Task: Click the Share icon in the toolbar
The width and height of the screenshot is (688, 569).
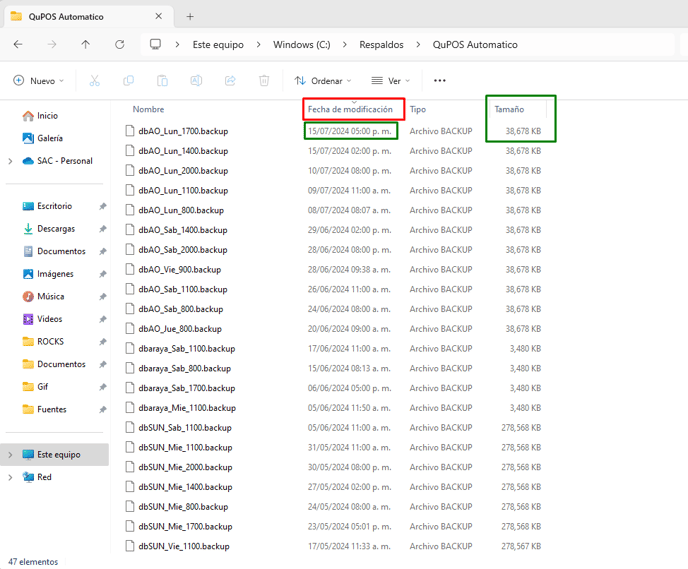Action: 230,81
